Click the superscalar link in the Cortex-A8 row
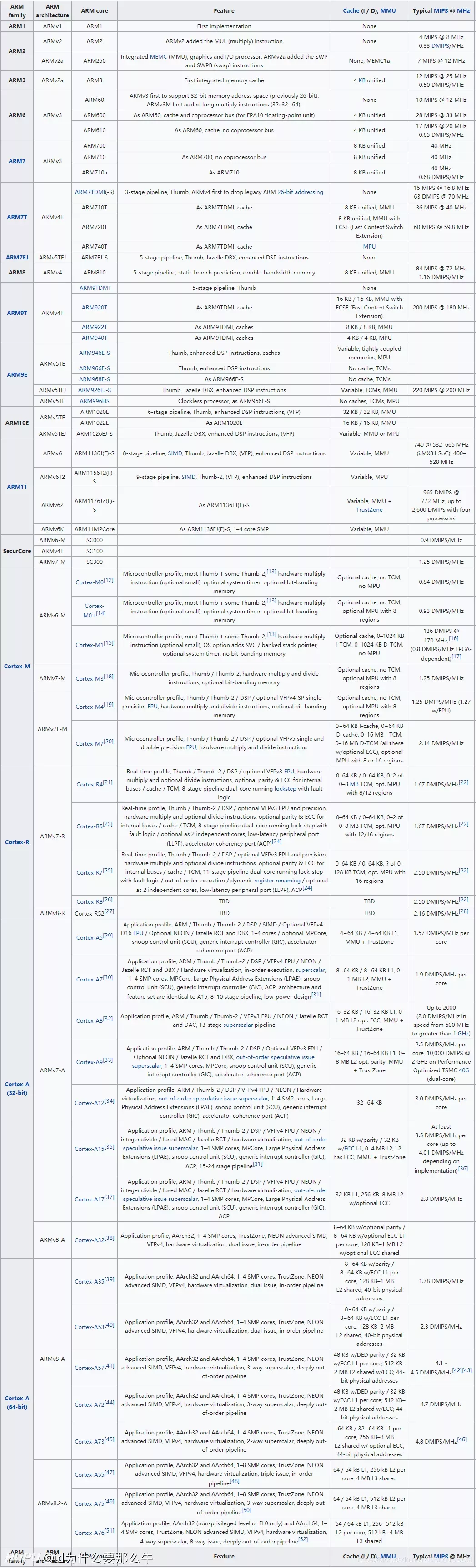 click(239, 1025)
